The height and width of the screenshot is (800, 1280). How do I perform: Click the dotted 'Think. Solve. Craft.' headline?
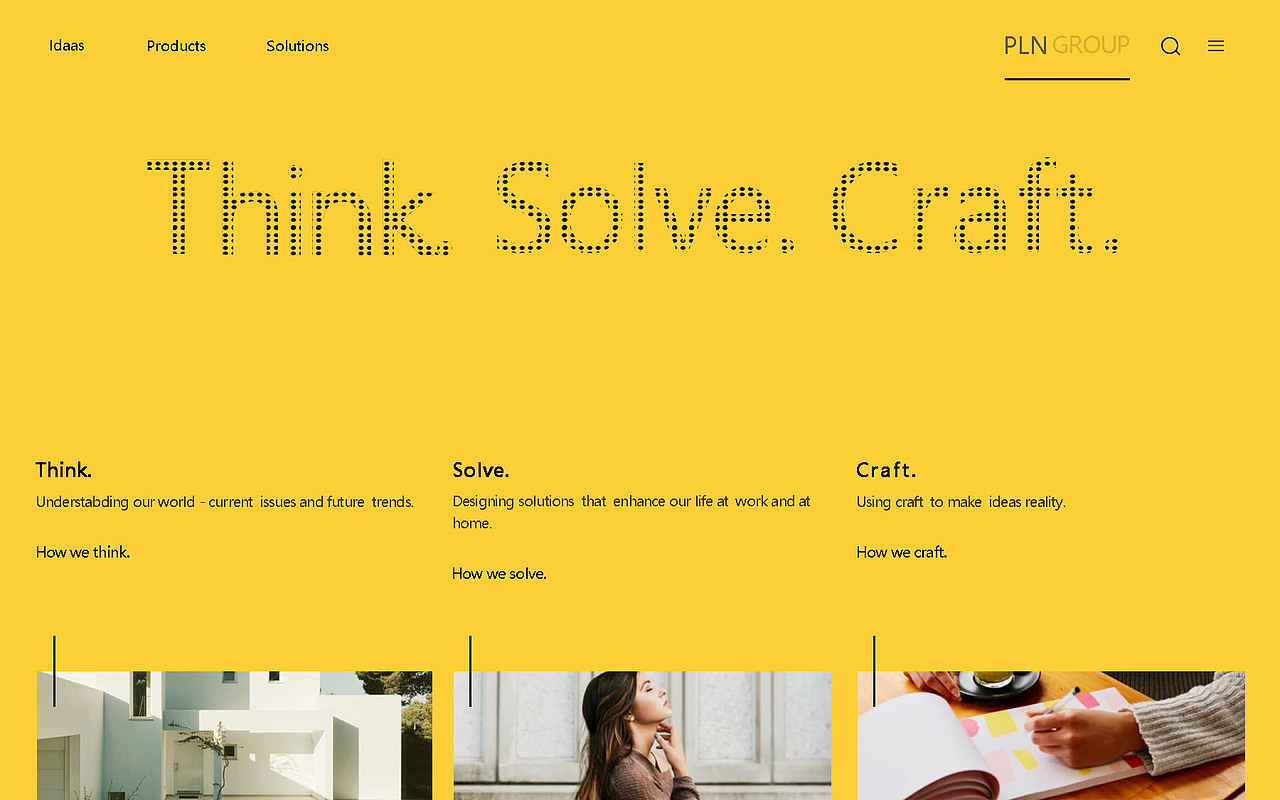(632, 206)
